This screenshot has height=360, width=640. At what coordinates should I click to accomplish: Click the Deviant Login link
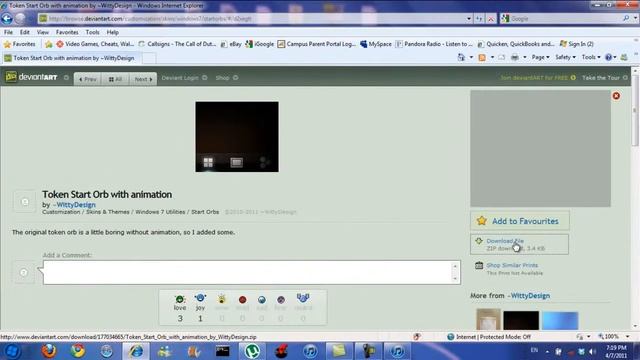click(x=180, y=78)
